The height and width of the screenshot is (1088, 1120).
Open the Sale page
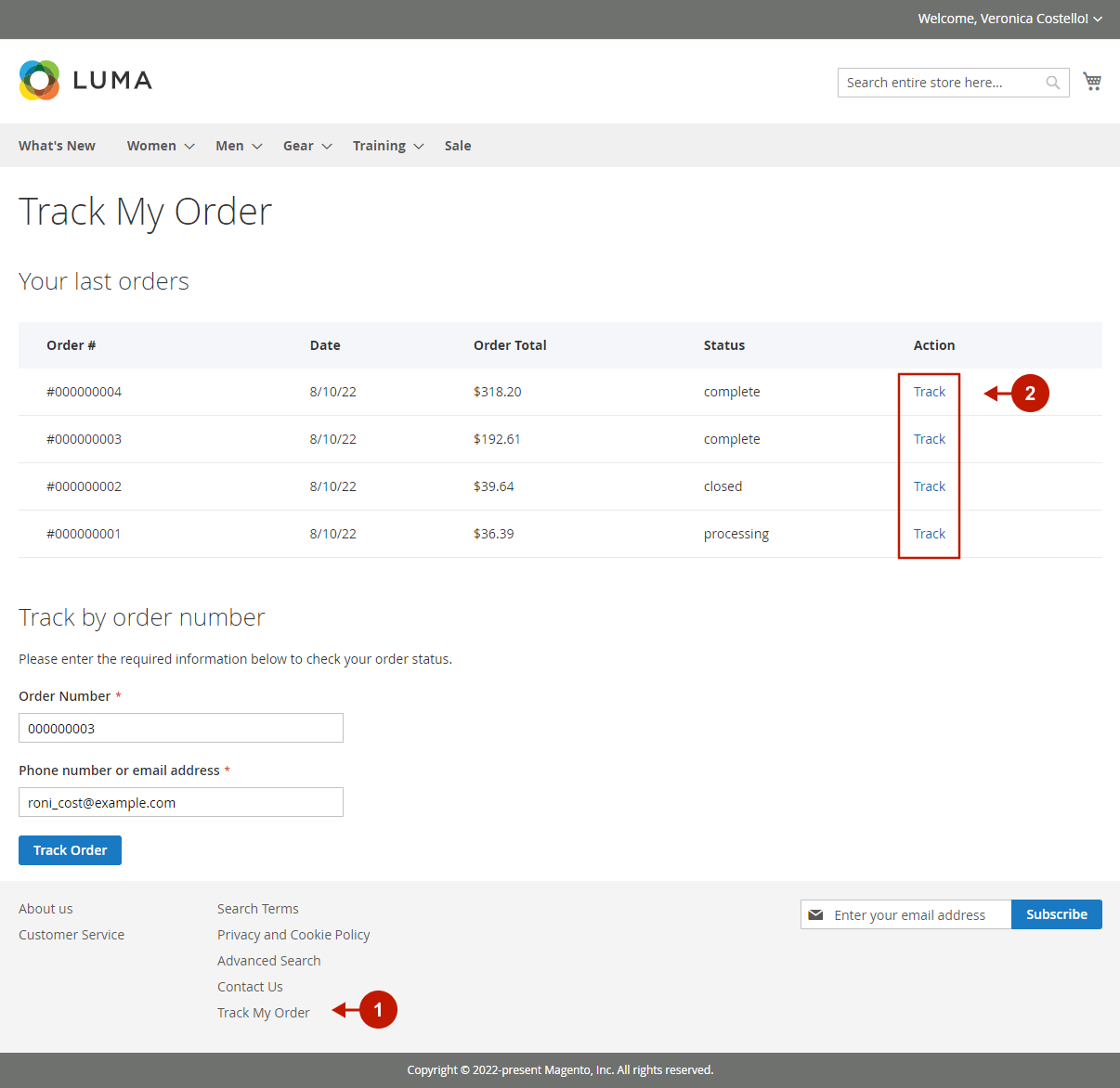458,146
